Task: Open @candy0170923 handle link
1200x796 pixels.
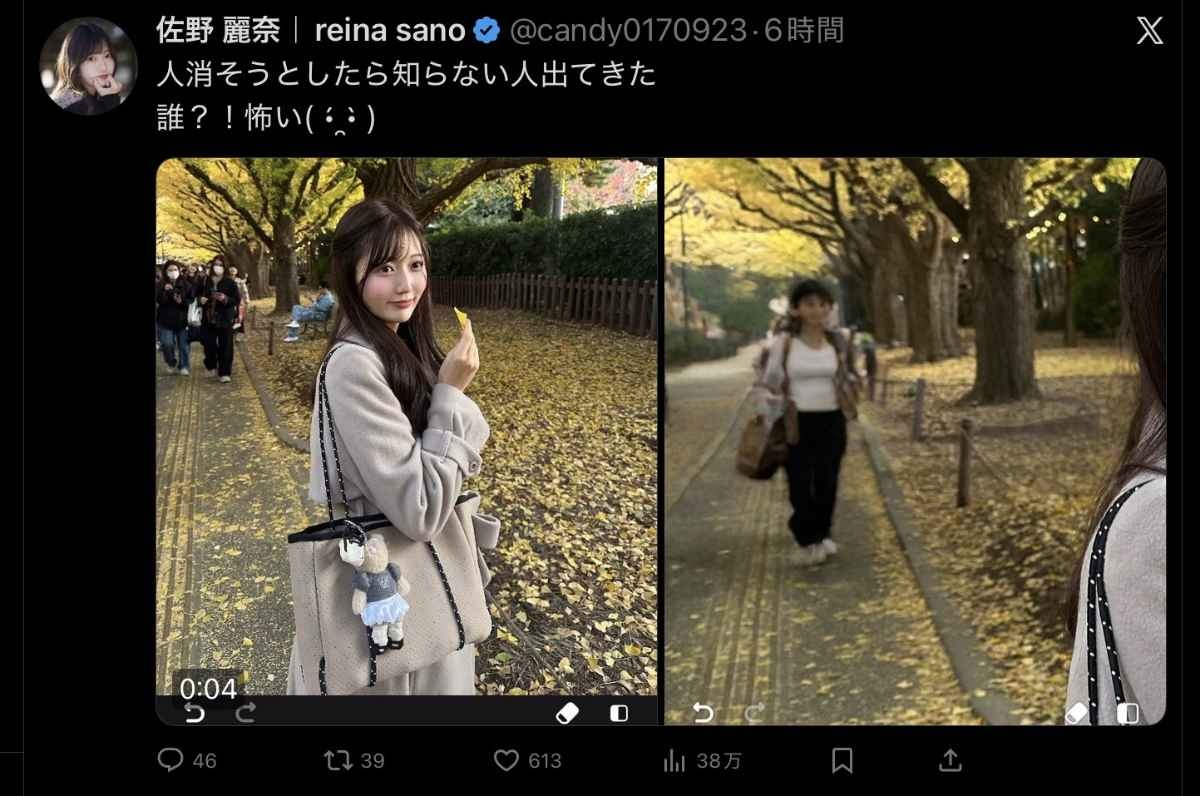Action: [x=627, y=31]
